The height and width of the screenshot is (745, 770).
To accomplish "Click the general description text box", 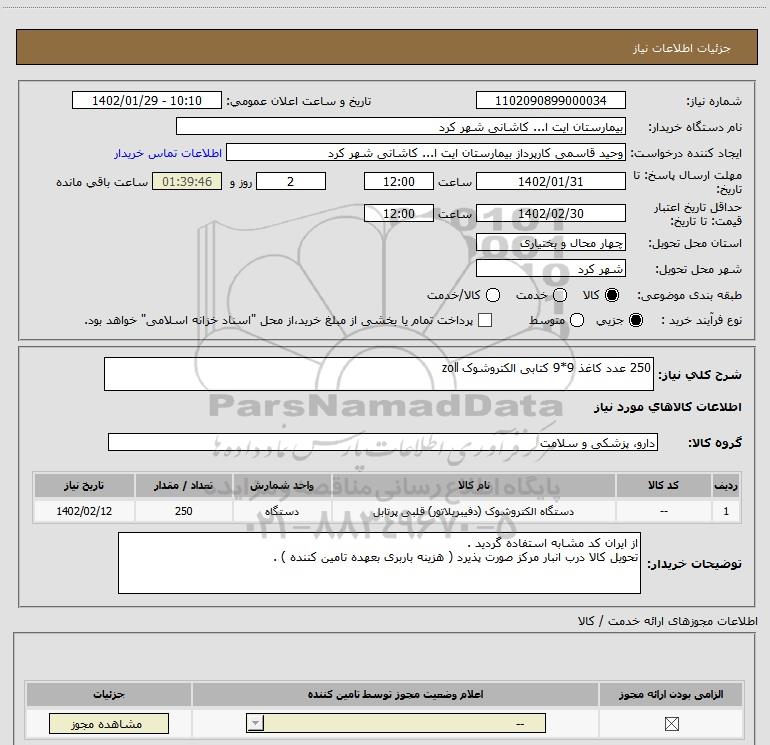I will 379,374.
